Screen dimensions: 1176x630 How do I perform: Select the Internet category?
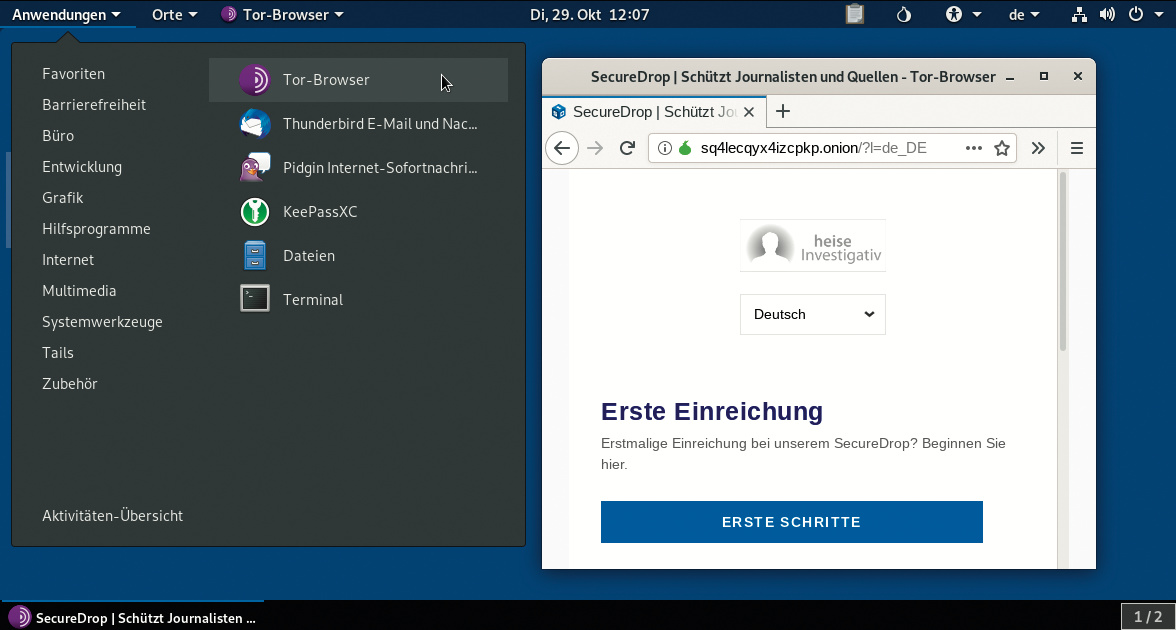point(68,260)
